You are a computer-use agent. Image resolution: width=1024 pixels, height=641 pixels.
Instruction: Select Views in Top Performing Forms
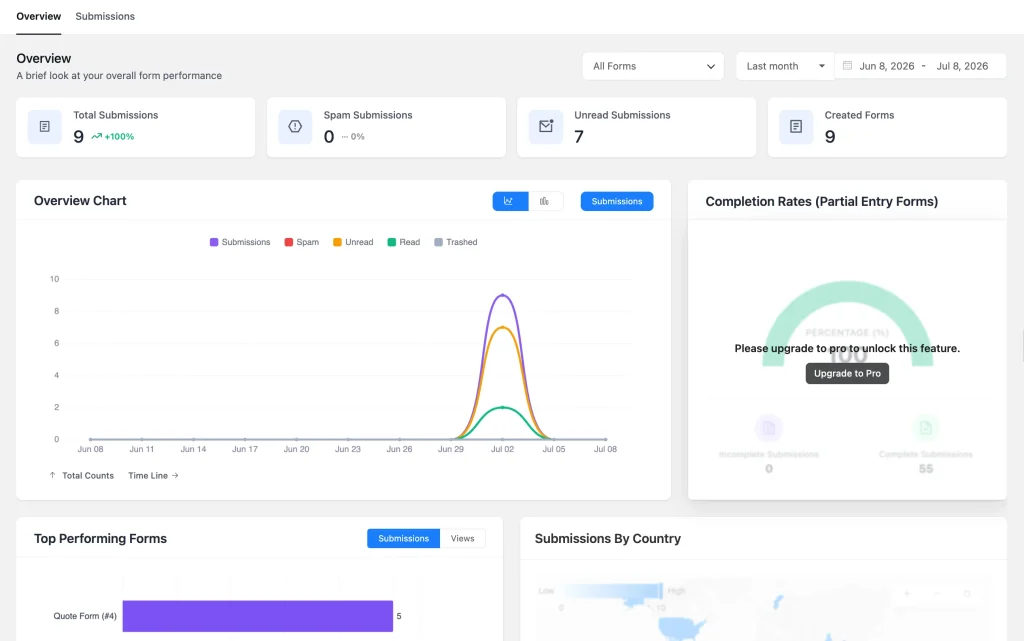[x=462, y=539]
